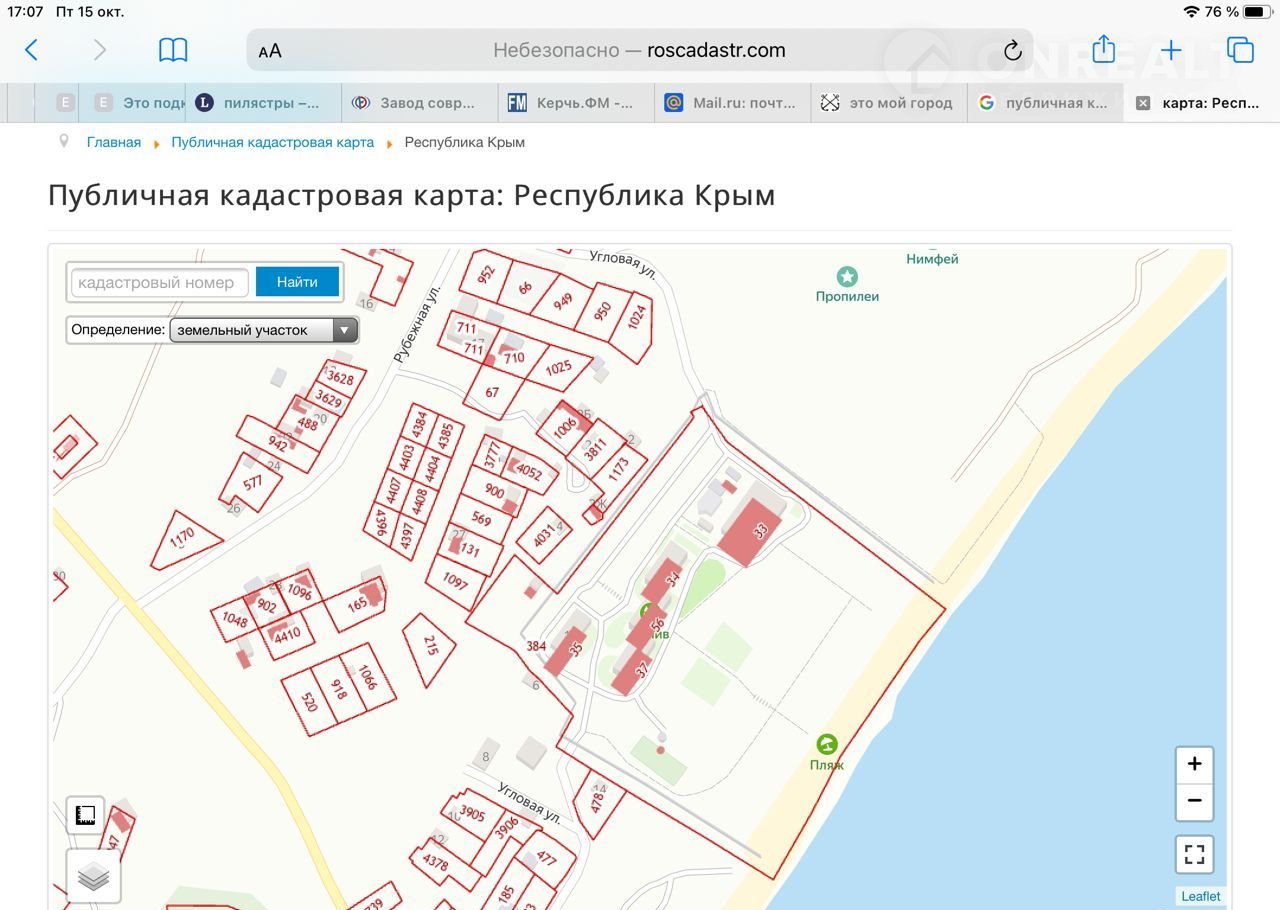
Task: Open the Safari share sheet icon
Action: [1103, 50]
